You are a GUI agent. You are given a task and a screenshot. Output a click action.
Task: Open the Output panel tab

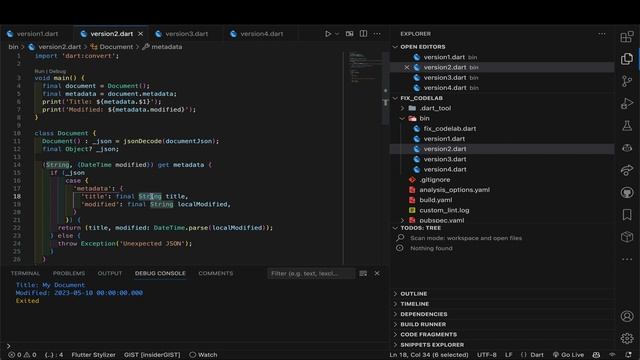[x=110, y=273]
